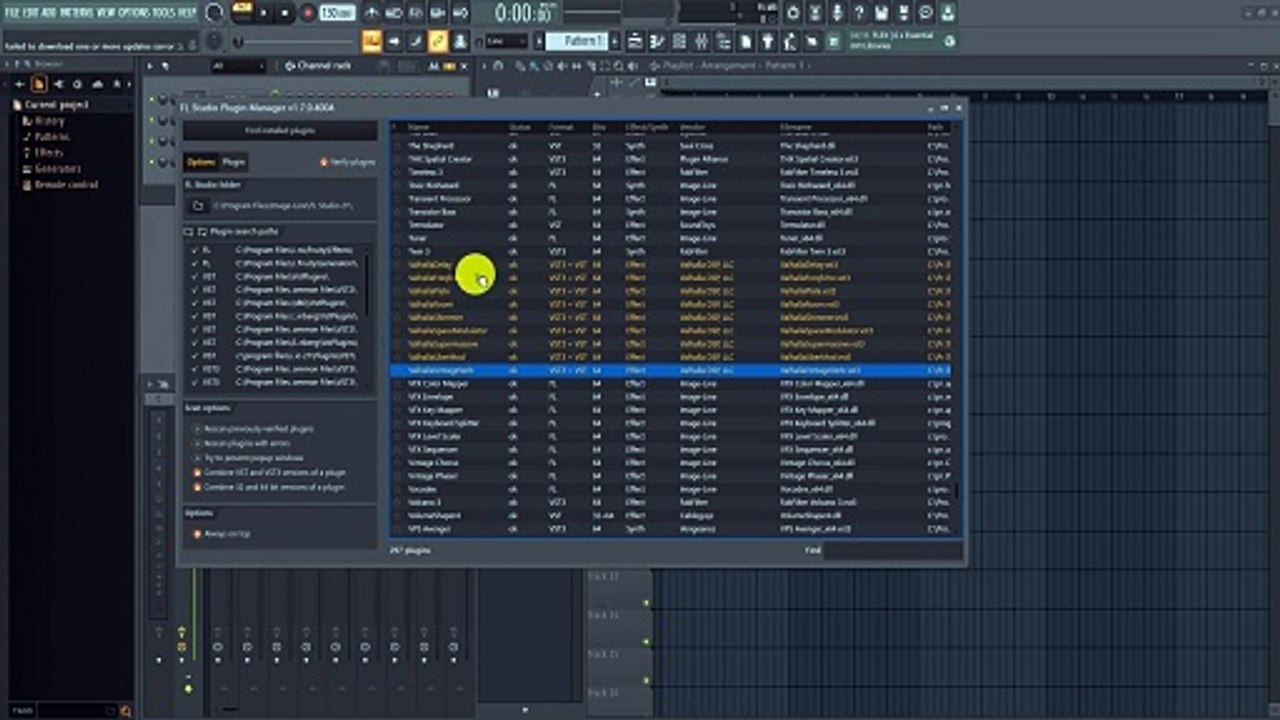1280x720 pixels.
Task: Open the OPTIONS menu
Action: click(135, 13)
